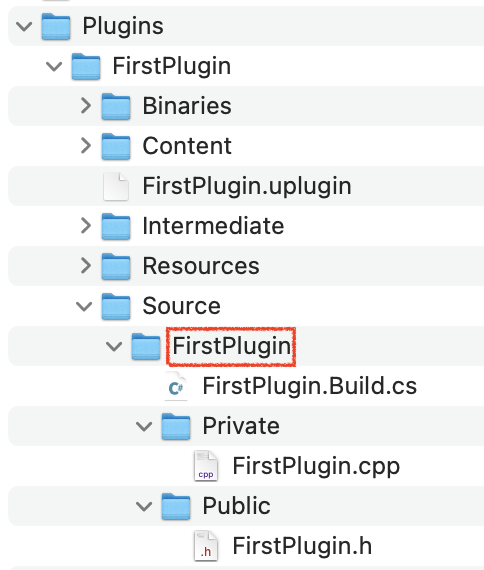Click the Source folder icon

click(x=116, y=306)
